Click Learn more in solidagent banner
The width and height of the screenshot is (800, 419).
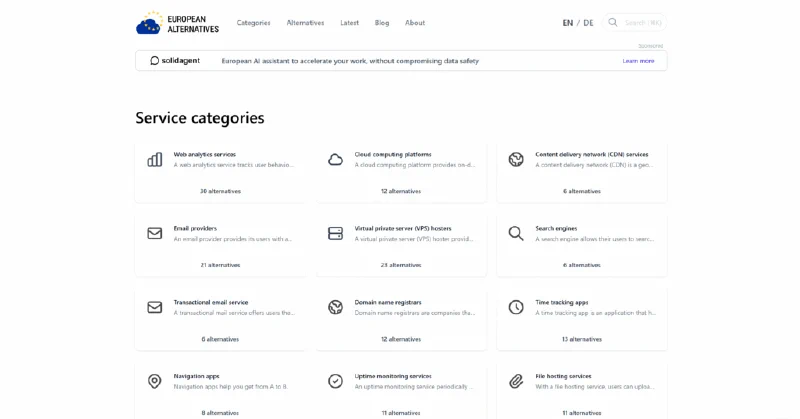click(x=638, y=61)
